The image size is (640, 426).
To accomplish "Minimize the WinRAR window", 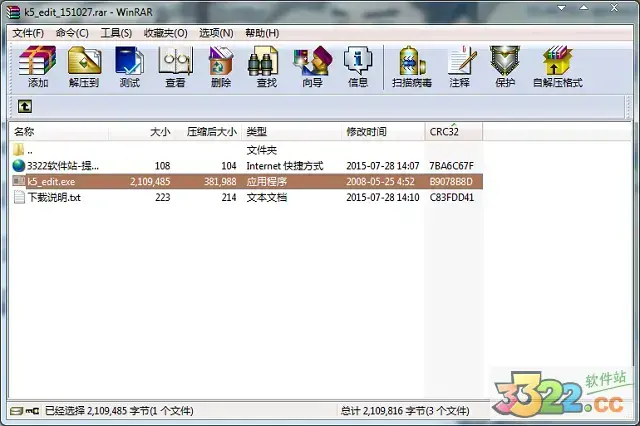I will 562,8.
